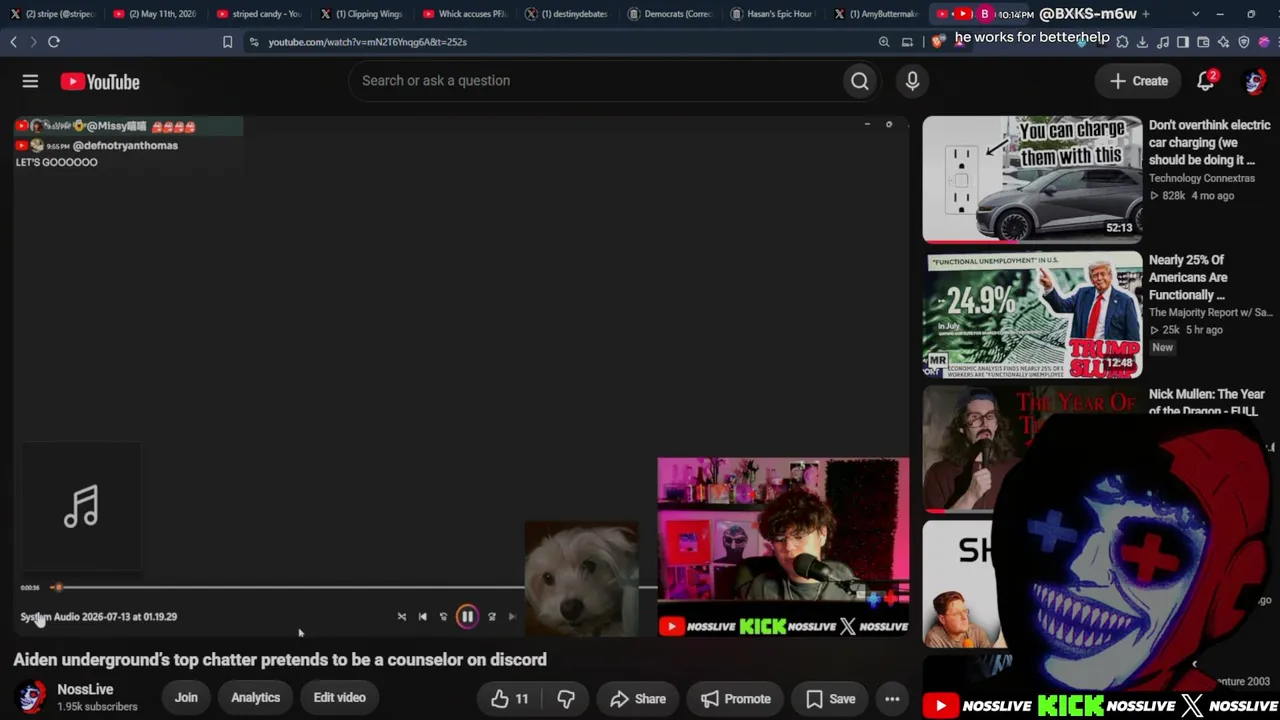1280x720 pixels.
Task: Open the 'Nick Mullen: The Year' video title
Action: tap(1207, 402)
